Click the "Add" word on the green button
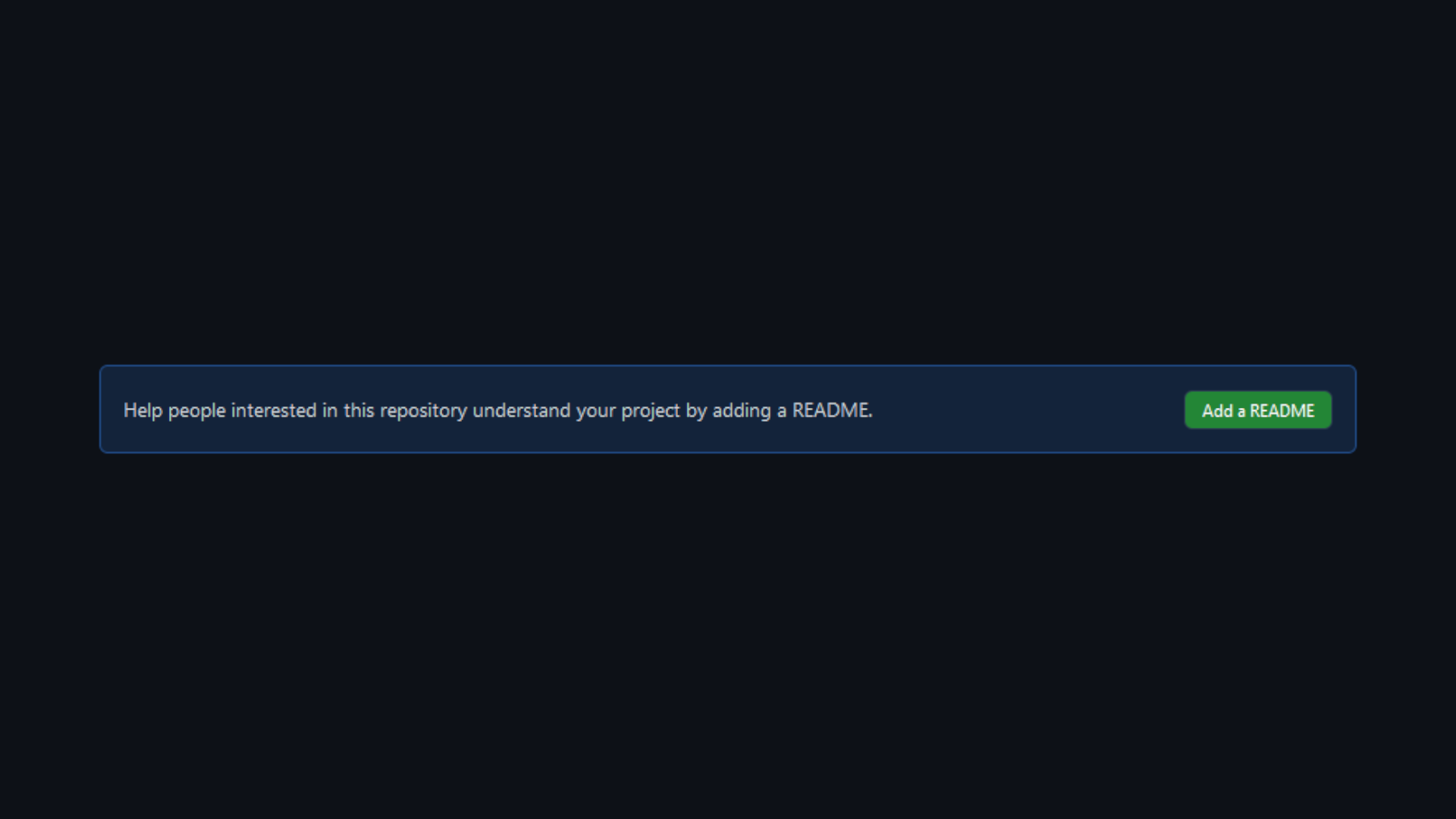 coord(1217,411)
